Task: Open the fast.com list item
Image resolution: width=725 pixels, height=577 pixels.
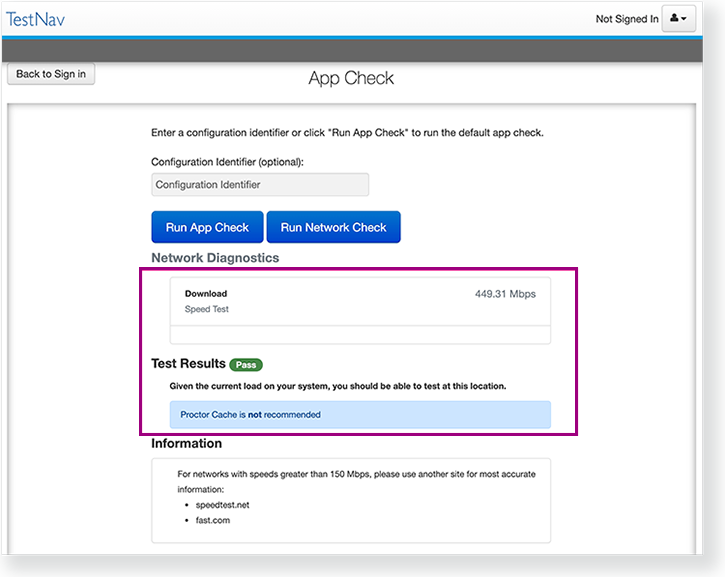Action: (x=213, y=522)
